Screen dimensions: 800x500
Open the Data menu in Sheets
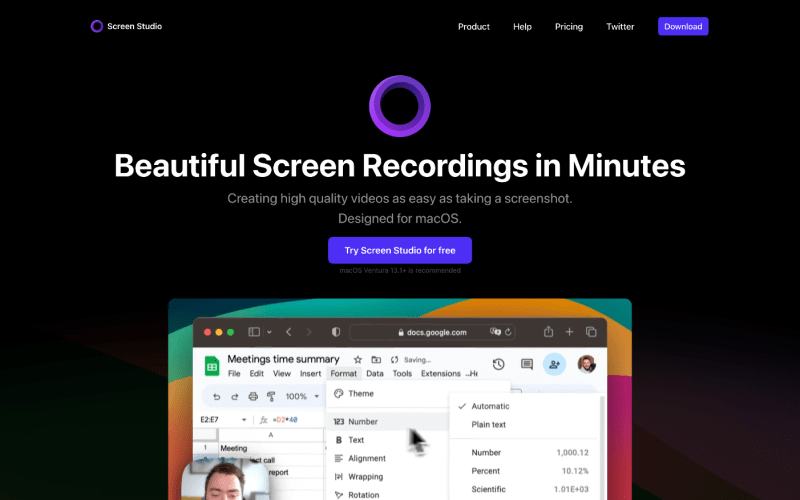[x=374, y=373]
